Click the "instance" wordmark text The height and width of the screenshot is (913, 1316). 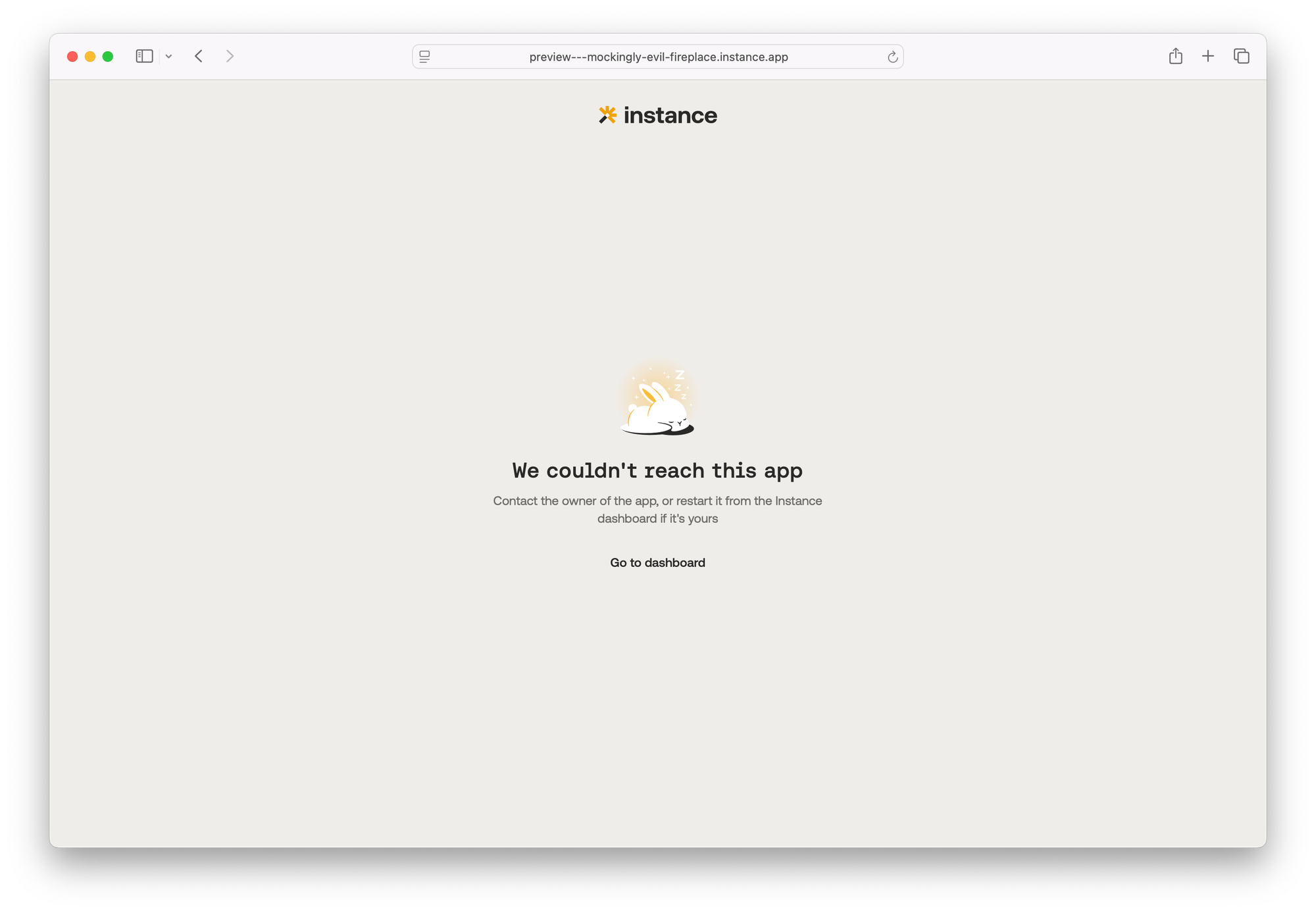click(671, 115)
